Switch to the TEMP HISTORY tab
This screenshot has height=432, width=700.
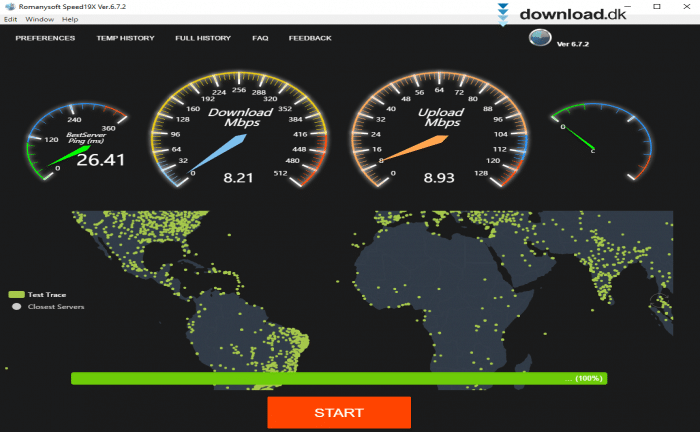click(x=125, y=38)
